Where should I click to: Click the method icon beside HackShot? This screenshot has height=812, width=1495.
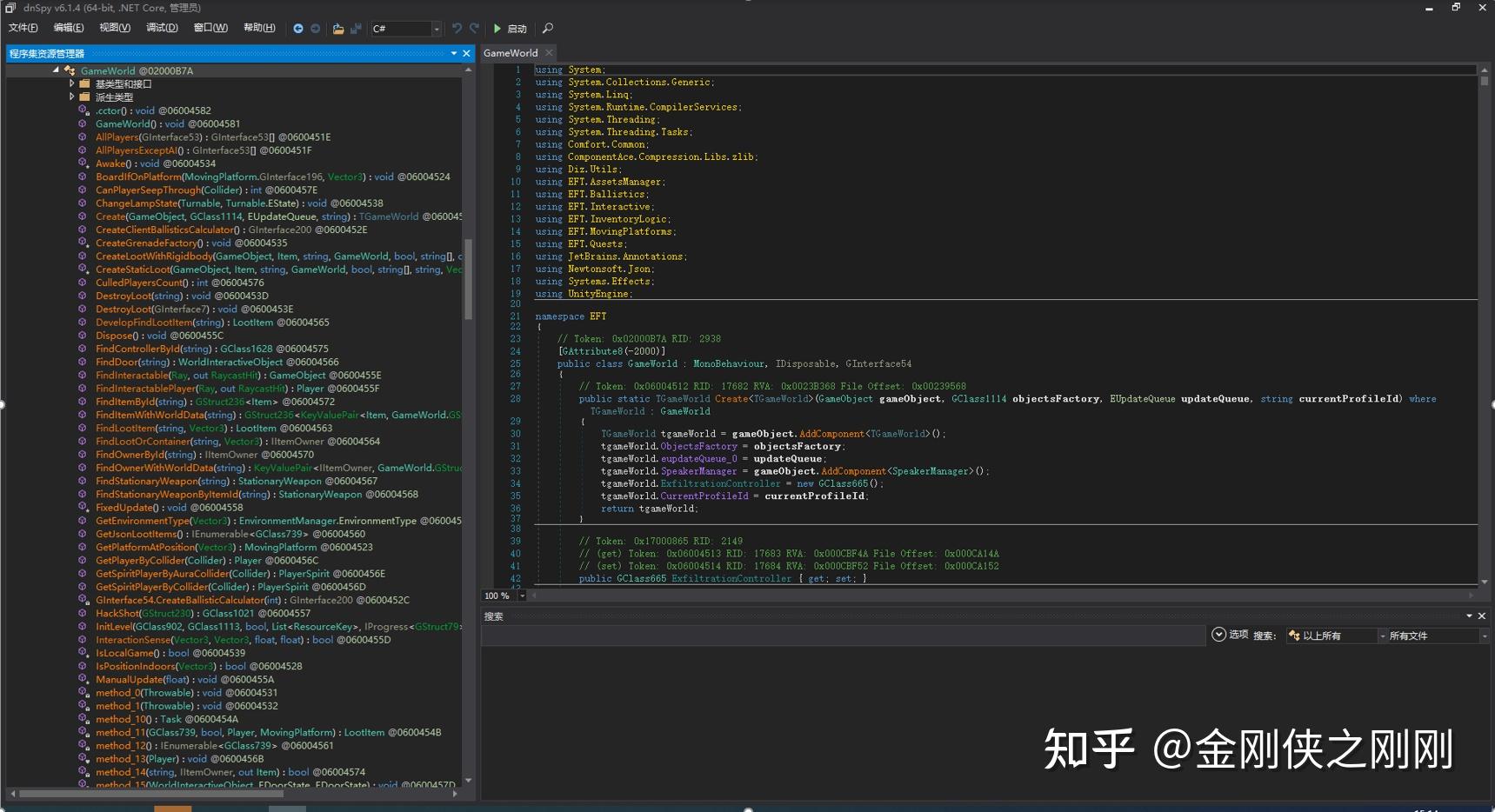(83, 613)
